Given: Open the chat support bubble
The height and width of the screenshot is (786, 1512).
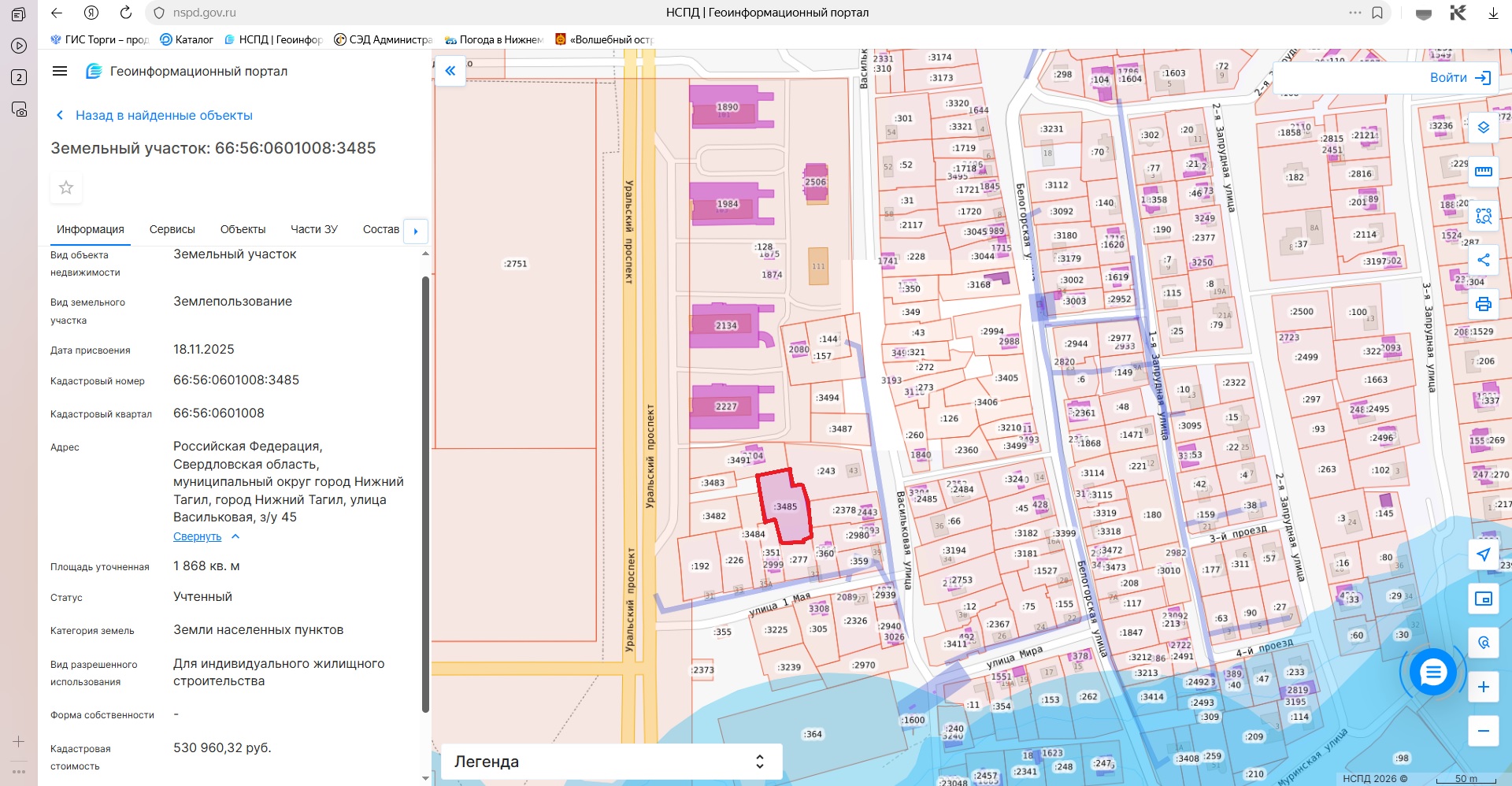Looking at the screenshot, I should (1432, 672).
